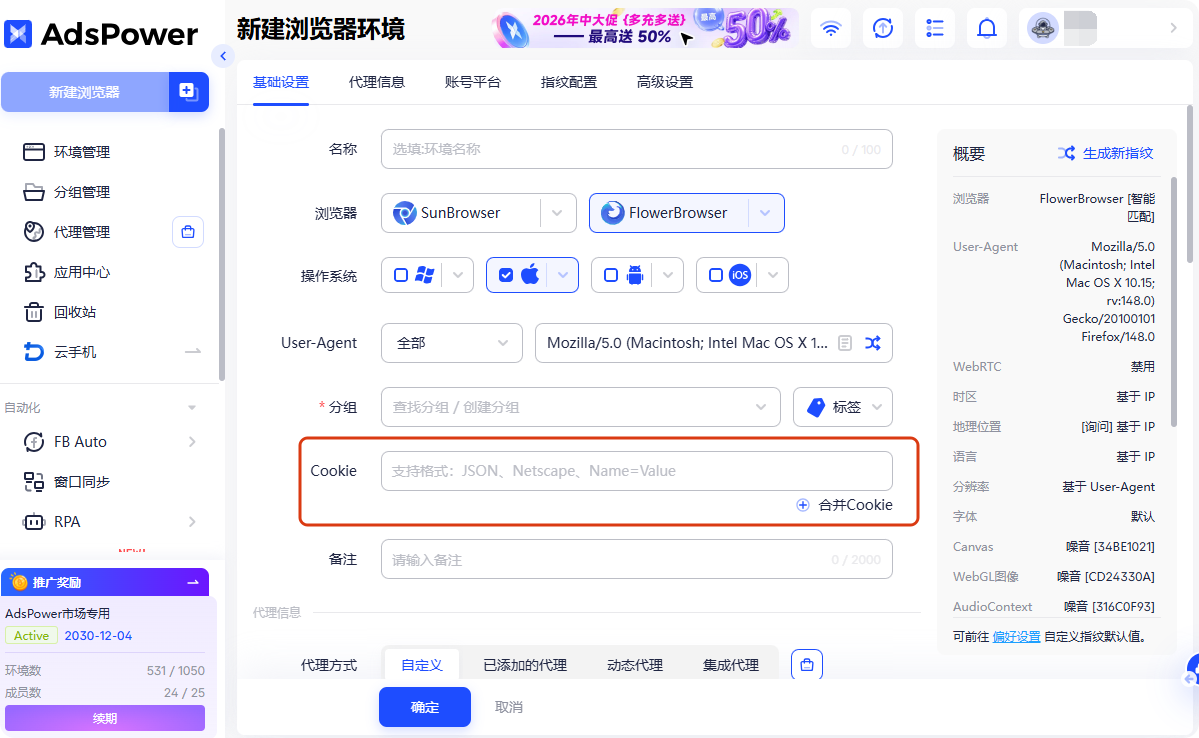Open the Windows version dropdown
The image size is (1199, 738).
coord(458,275)
